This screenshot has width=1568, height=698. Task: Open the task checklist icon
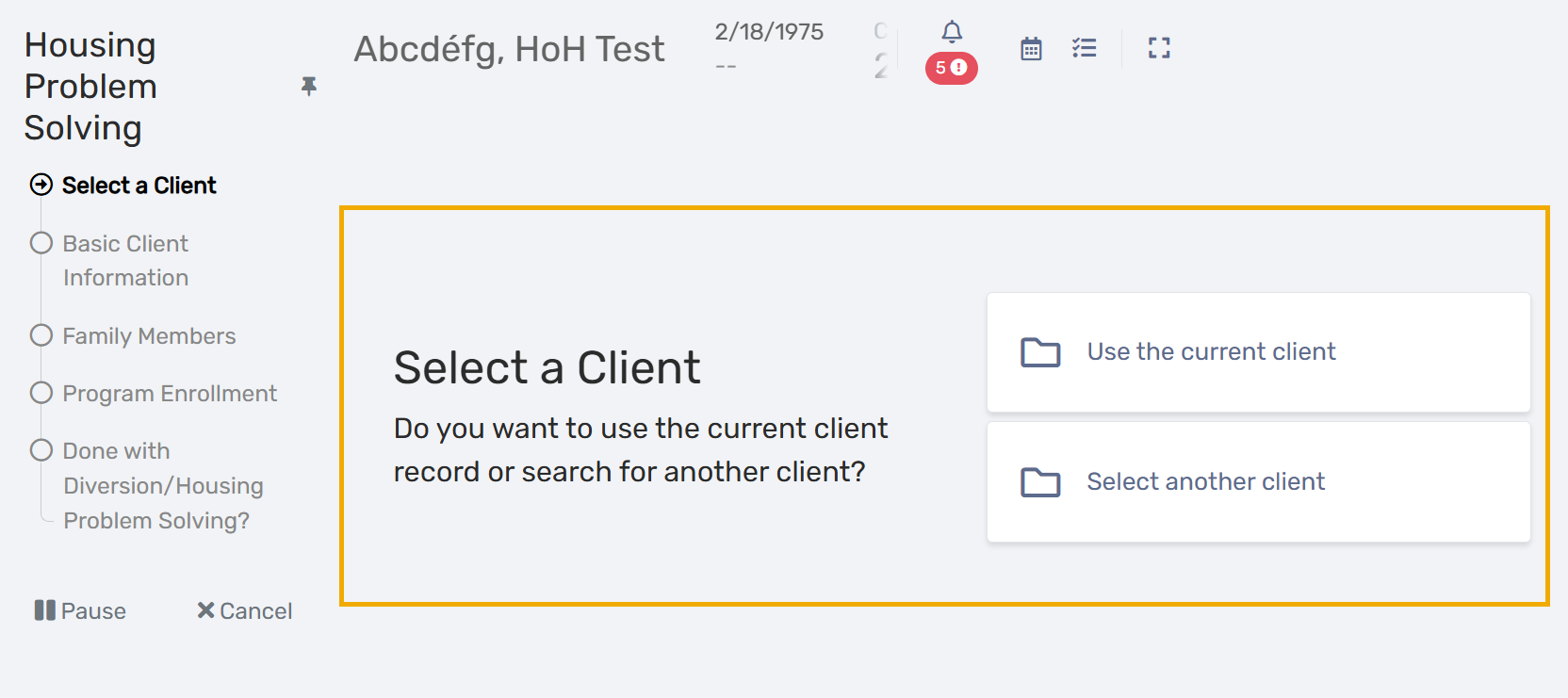point(1084,48)
